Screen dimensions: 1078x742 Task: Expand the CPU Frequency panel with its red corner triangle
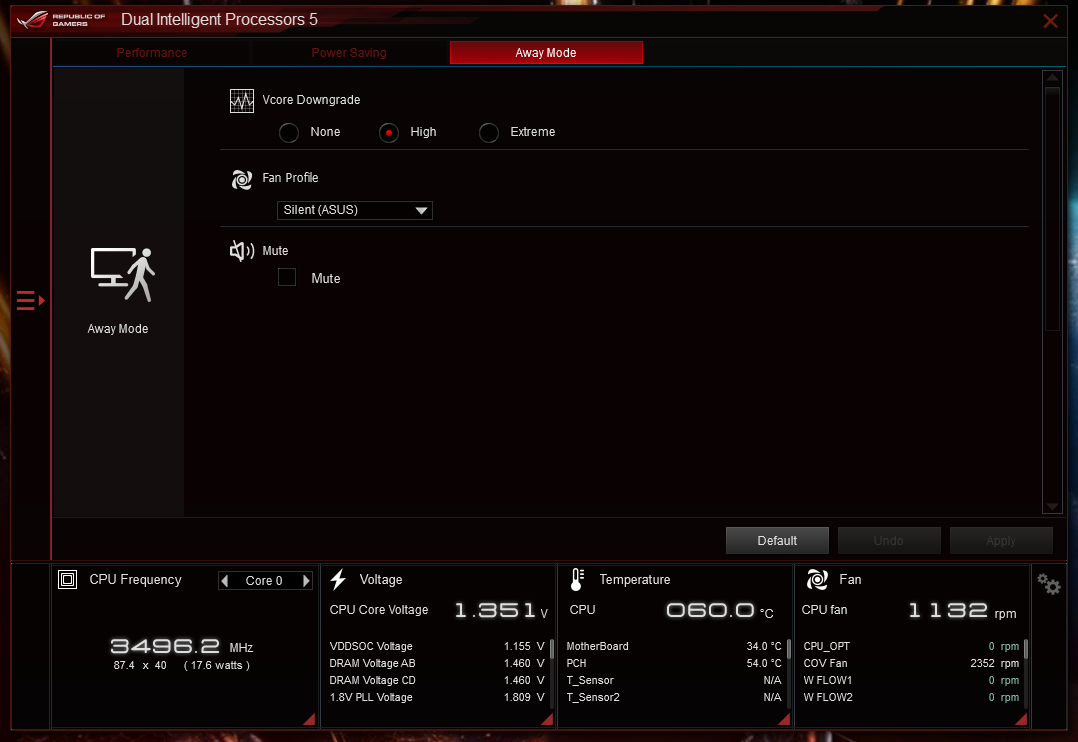tap(309, 719)
